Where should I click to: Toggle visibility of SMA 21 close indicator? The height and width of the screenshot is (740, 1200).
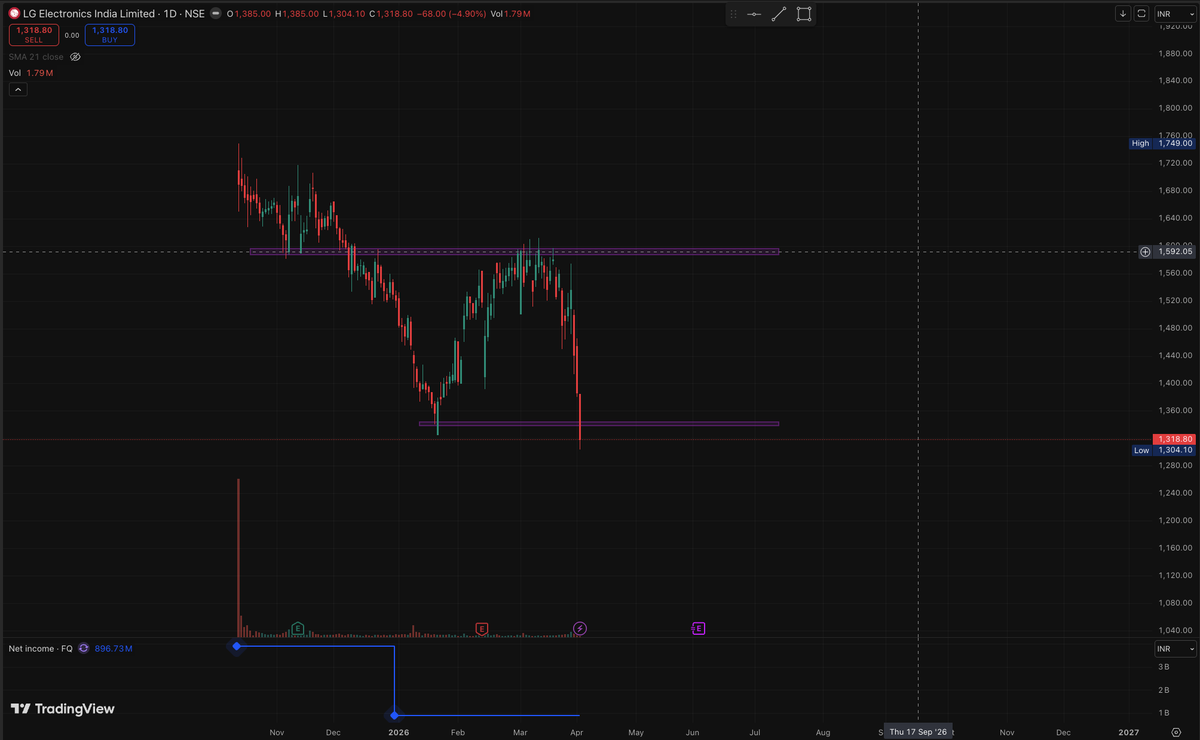(x=75, y=57)
